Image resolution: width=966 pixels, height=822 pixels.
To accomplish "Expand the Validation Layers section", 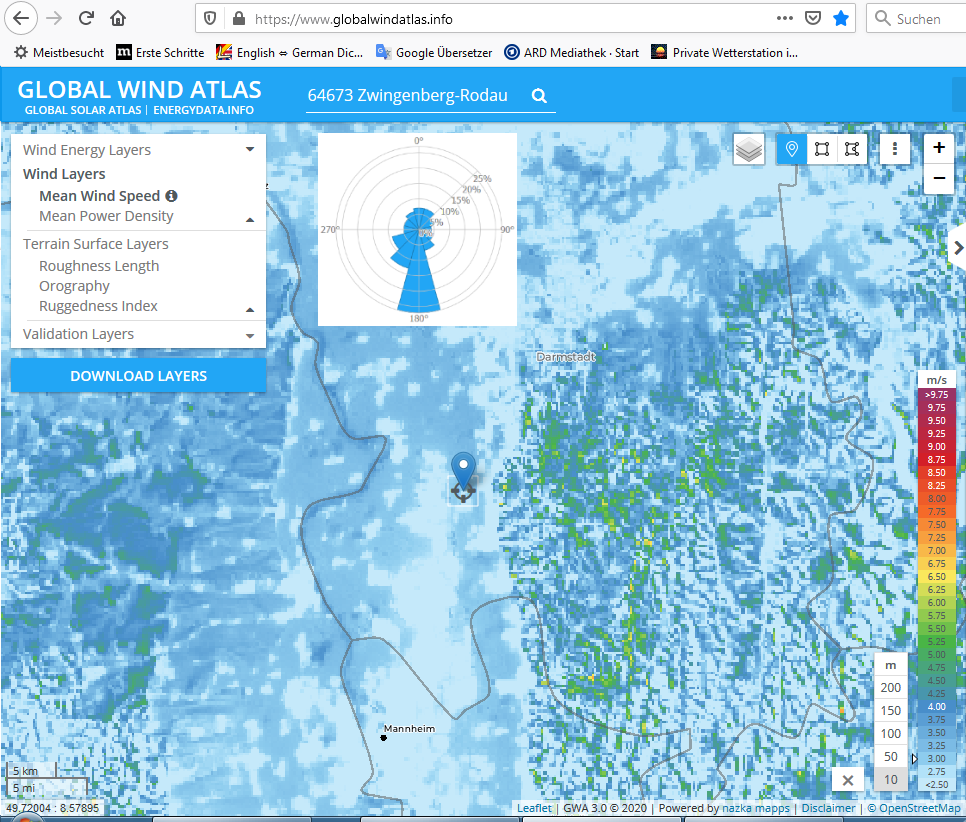I will pos(250,335).
